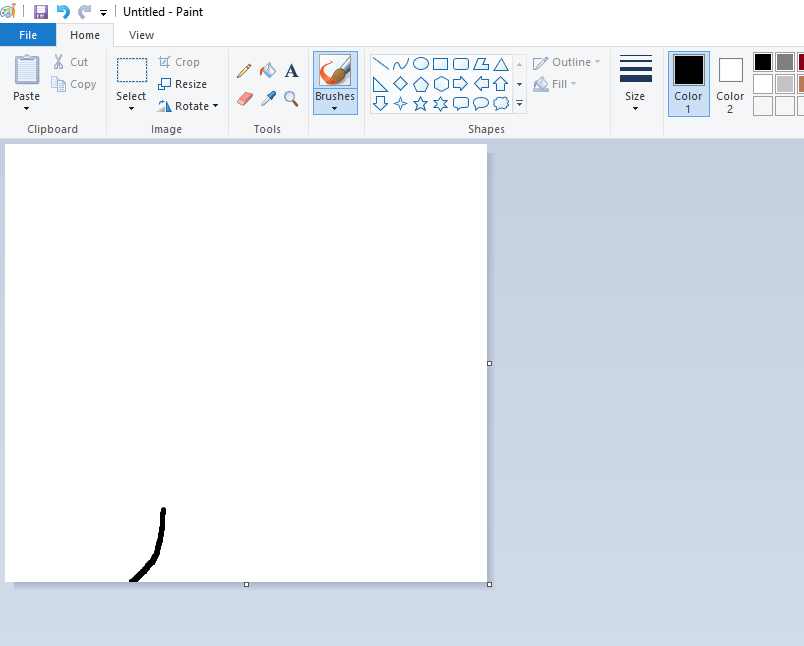The width and height of the screenshot is (804, 646).
Task: Click the Crop button
Action: click(x=179, y=62)
